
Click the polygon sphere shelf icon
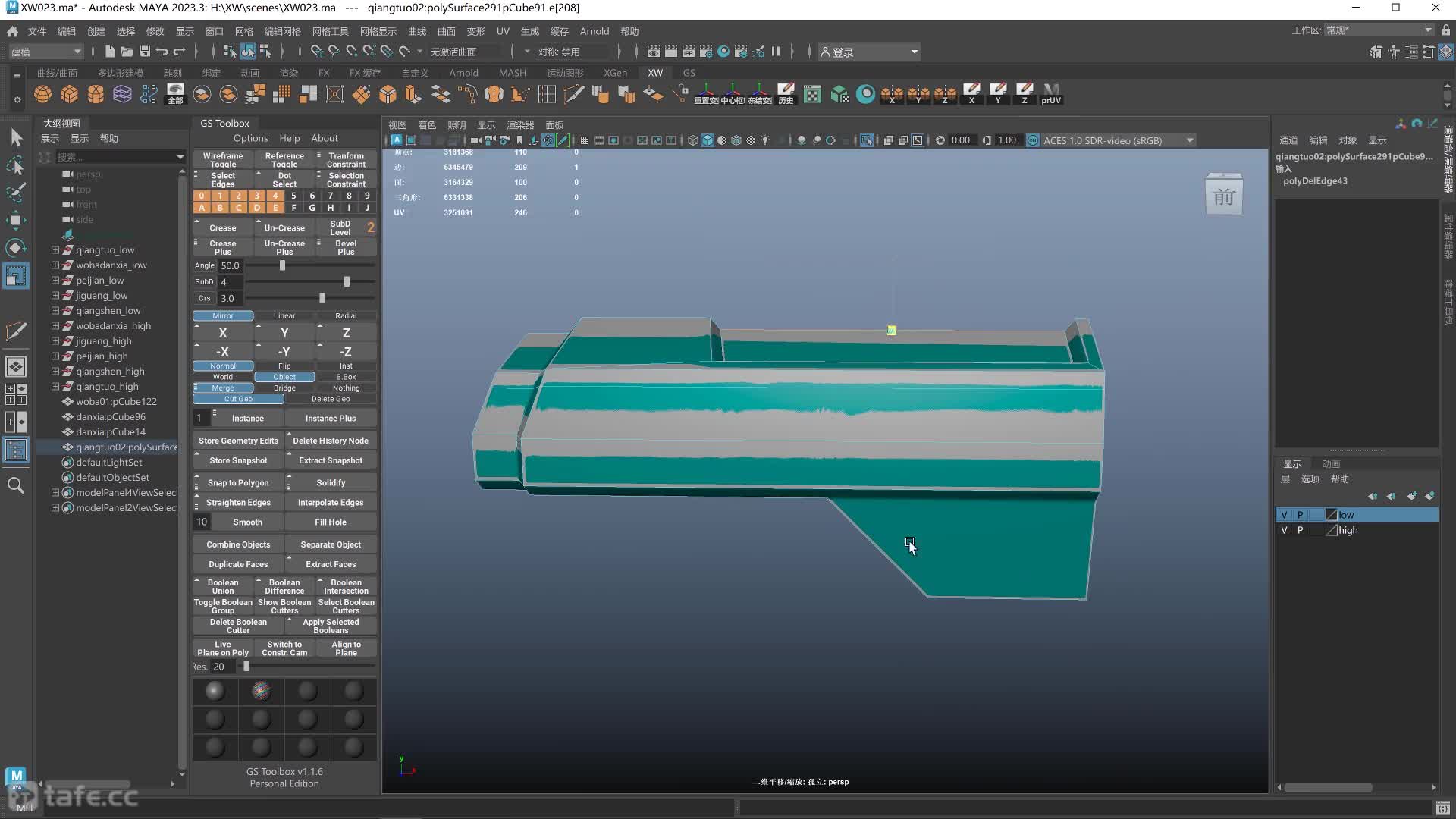(43, 95)
